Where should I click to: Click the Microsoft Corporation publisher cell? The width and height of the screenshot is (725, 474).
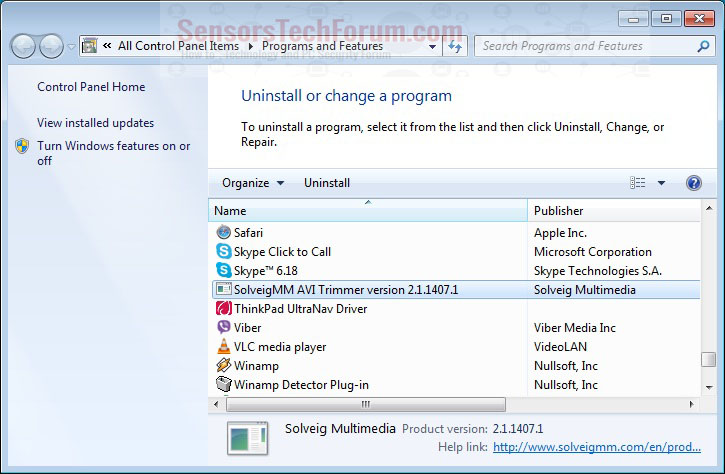pyautogui.click(x=593, y=252)
